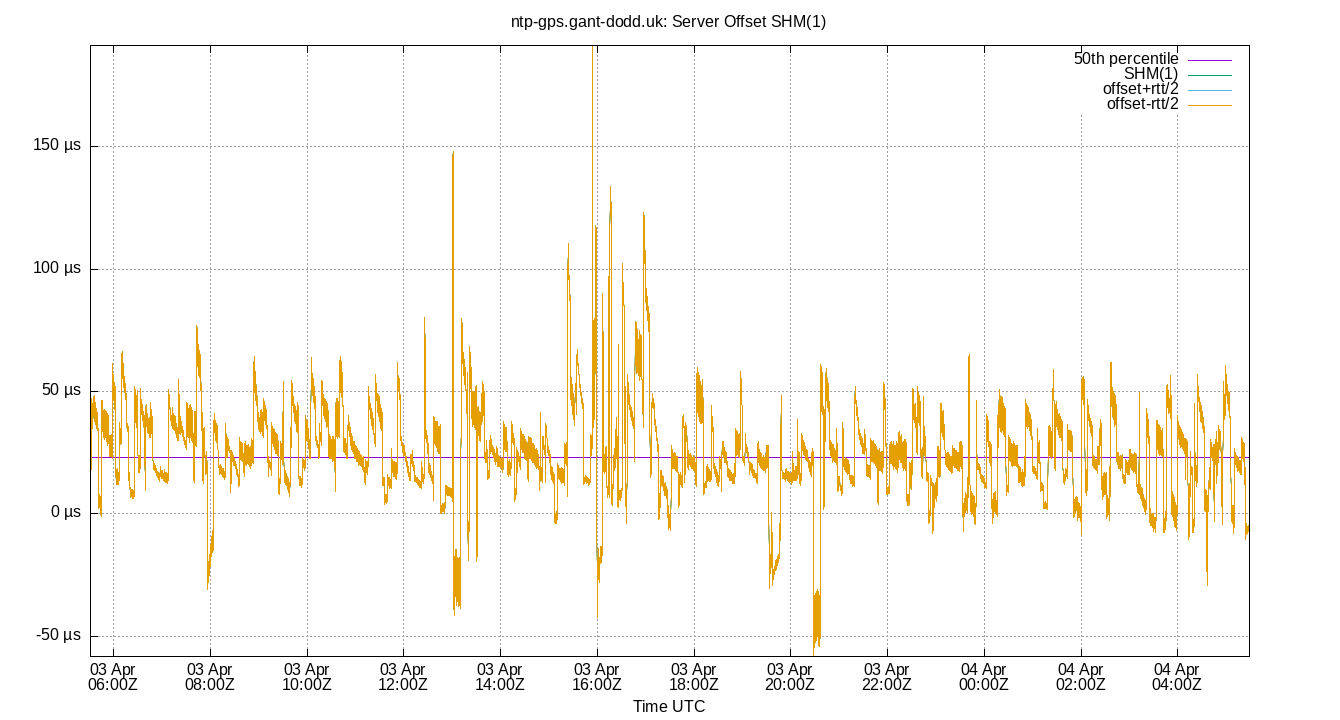This screenshot has height=720, width=1340.
Task: Click the 0 µs y-axis tick label
Action: point(67,511)
